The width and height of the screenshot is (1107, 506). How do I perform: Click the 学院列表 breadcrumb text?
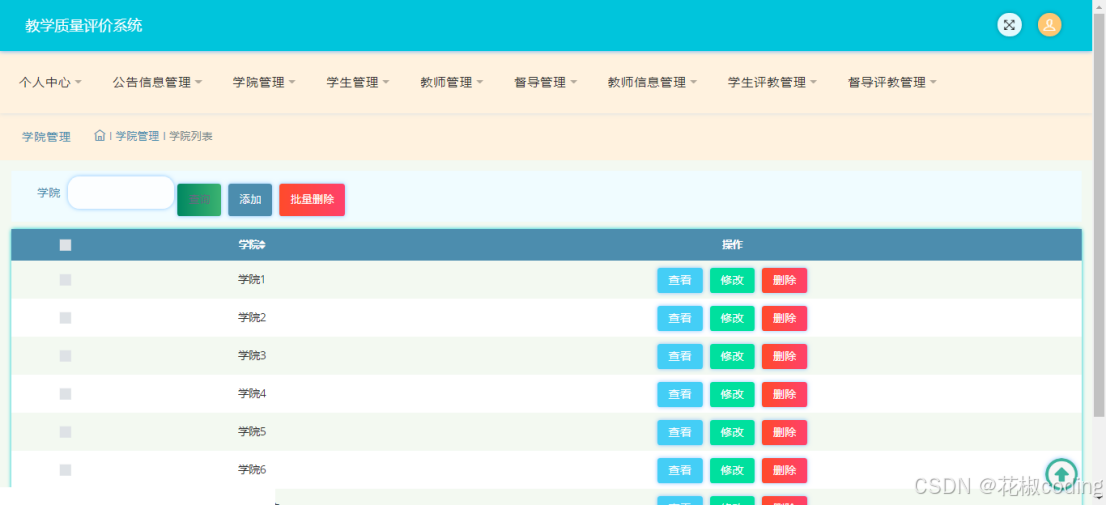point(191,136)
